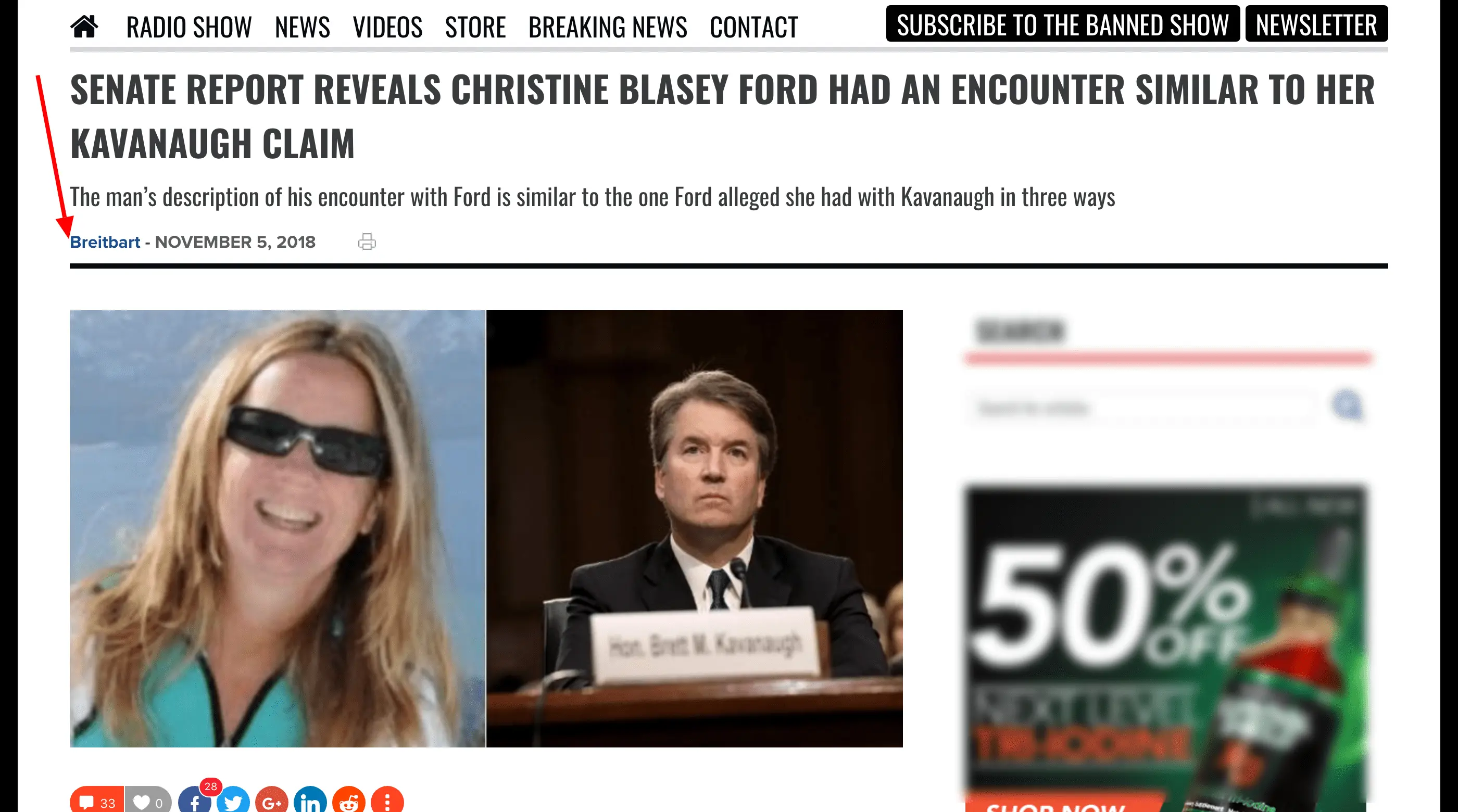Click the Newsletter button
Screen dimensions: 1458x812
(x=1316, y=24)
